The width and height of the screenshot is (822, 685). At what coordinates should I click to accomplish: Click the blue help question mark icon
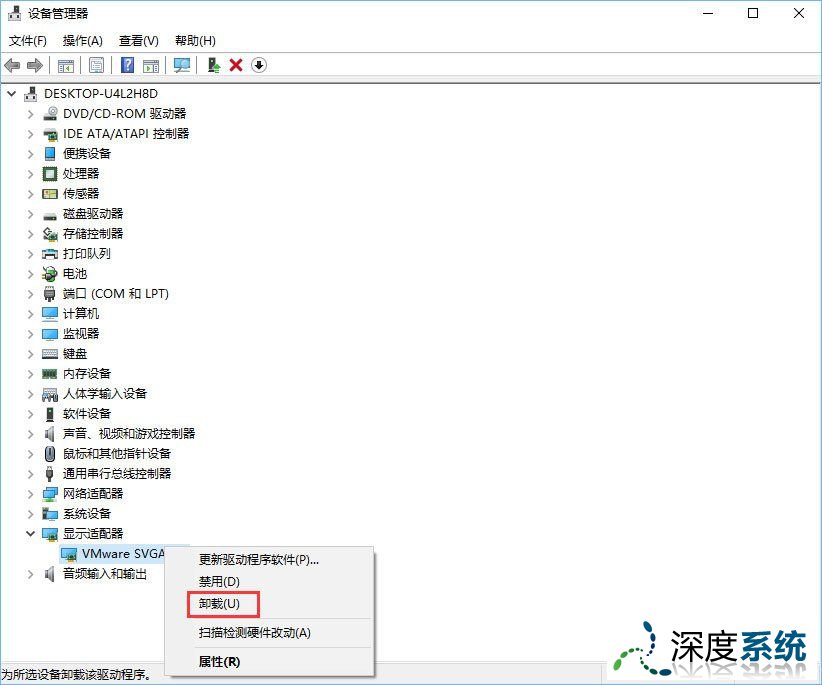tap(127, 66)
